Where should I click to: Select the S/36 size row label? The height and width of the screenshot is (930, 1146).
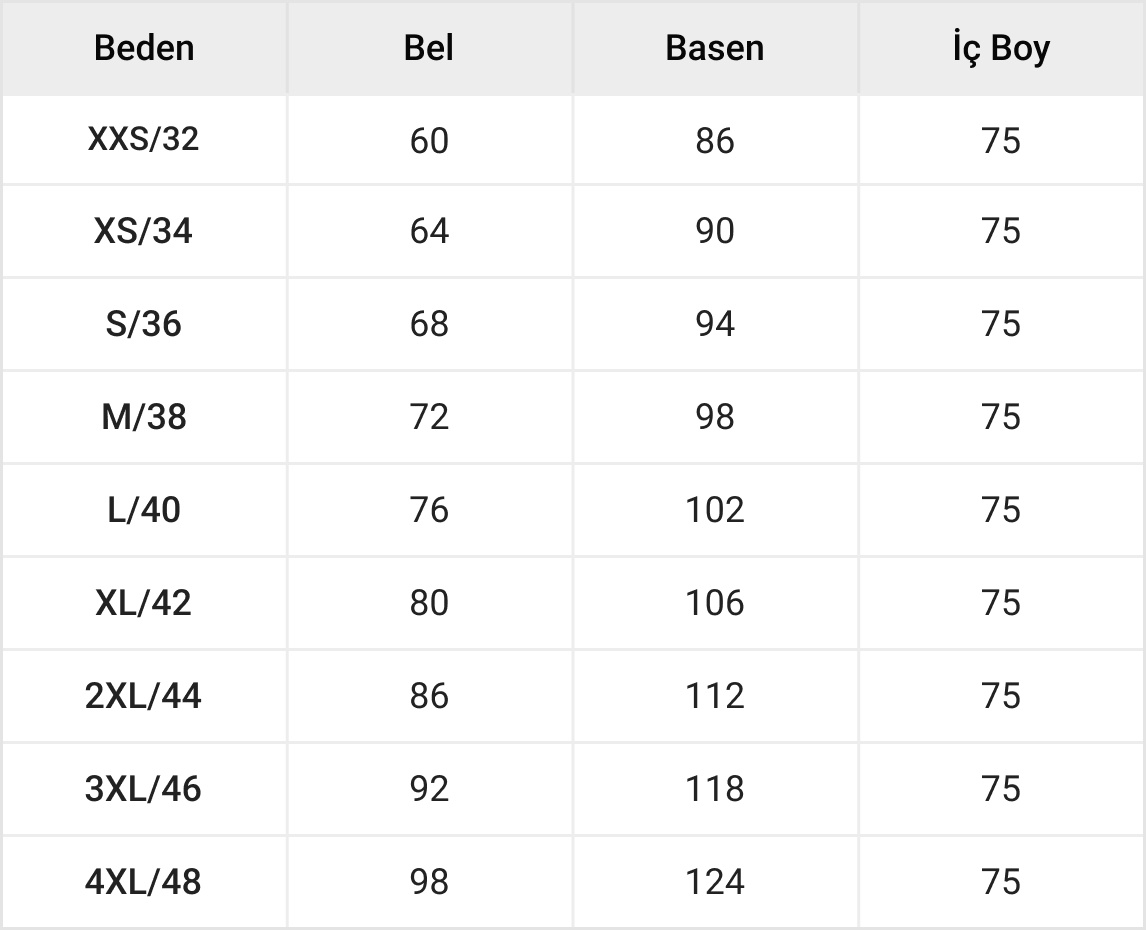point(143,324)
